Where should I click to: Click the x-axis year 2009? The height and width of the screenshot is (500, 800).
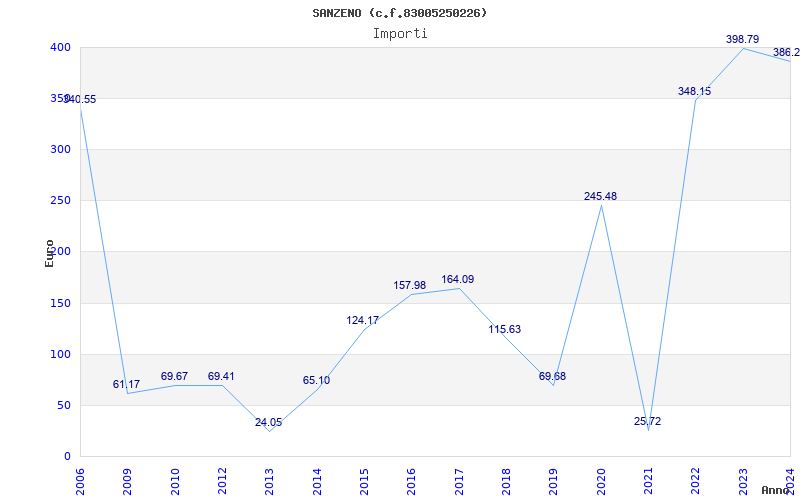(x=128, y=482)
